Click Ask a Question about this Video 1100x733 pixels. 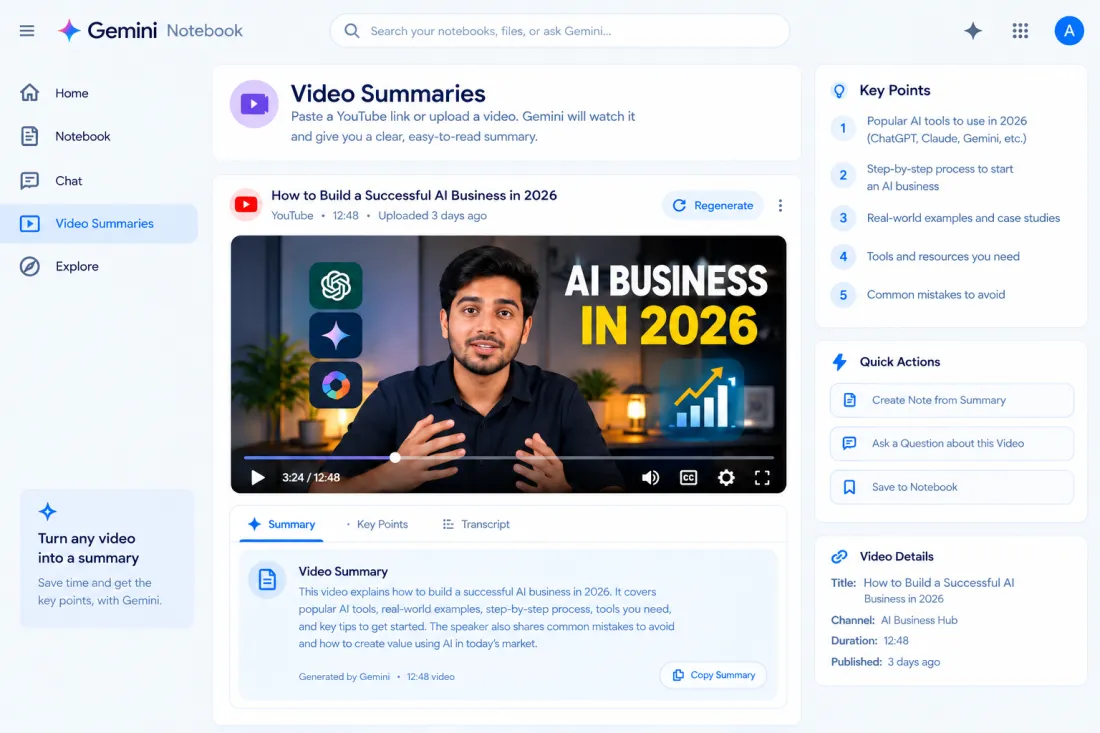952,443
